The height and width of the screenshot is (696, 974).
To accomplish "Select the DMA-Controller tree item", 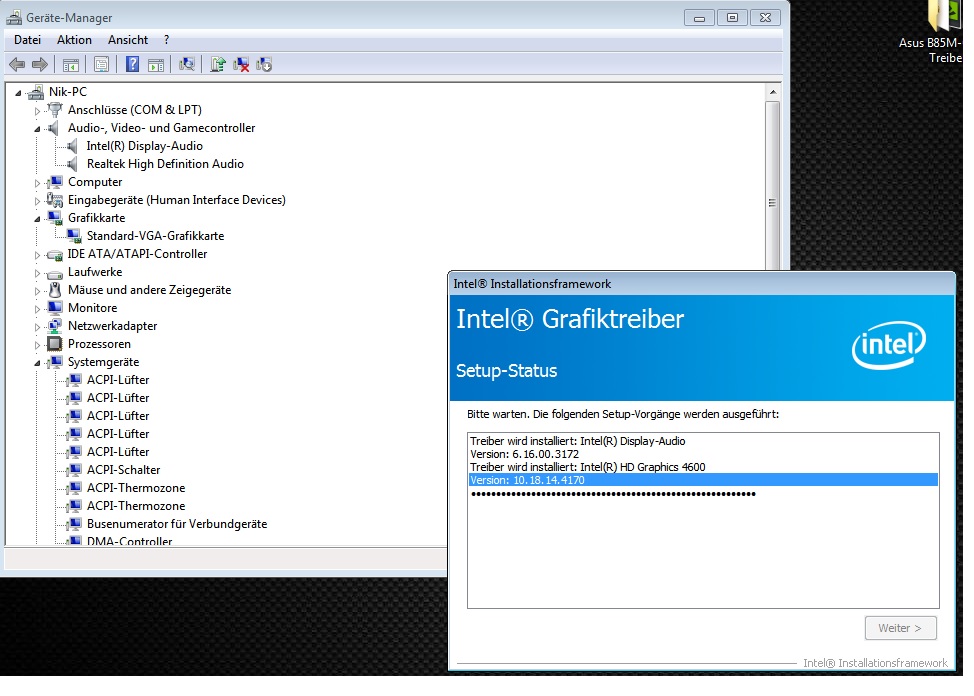I will [129, 541].
